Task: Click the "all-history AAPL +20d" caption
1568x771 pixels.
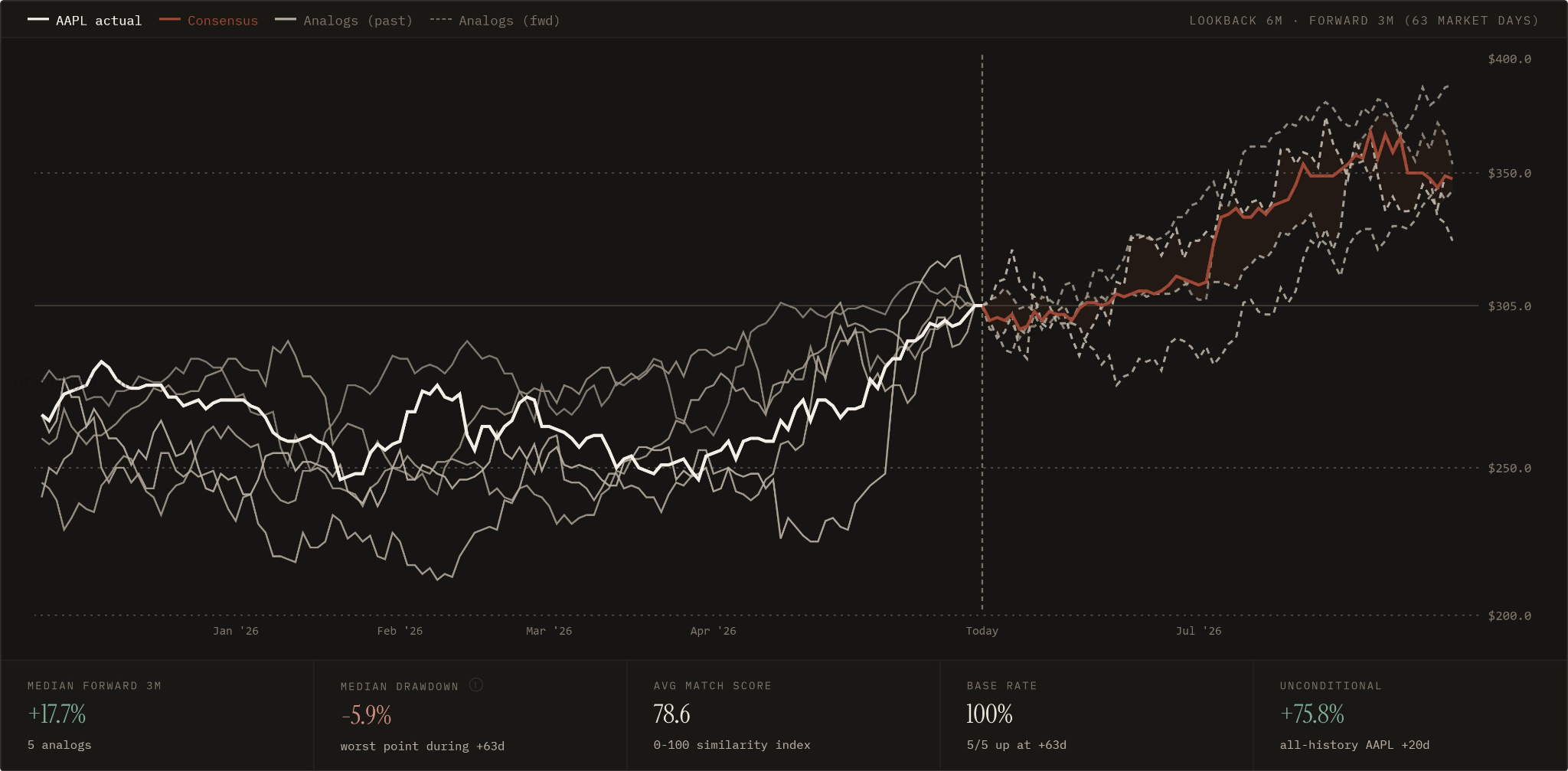Action: (1354, 745)
